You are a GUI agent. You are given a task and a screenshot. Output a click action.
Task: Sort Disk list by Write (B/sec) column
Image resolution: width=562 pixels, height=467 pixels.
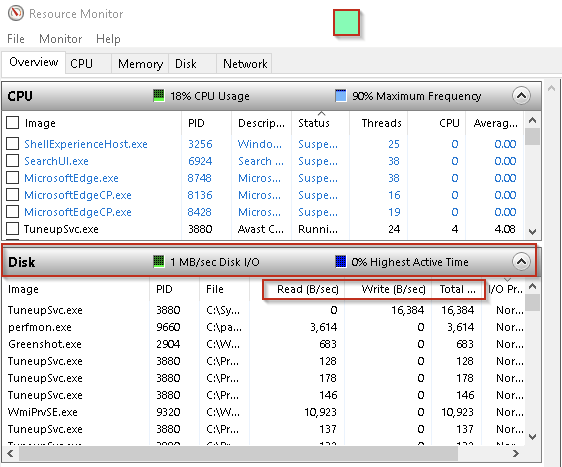click(388, 289)
